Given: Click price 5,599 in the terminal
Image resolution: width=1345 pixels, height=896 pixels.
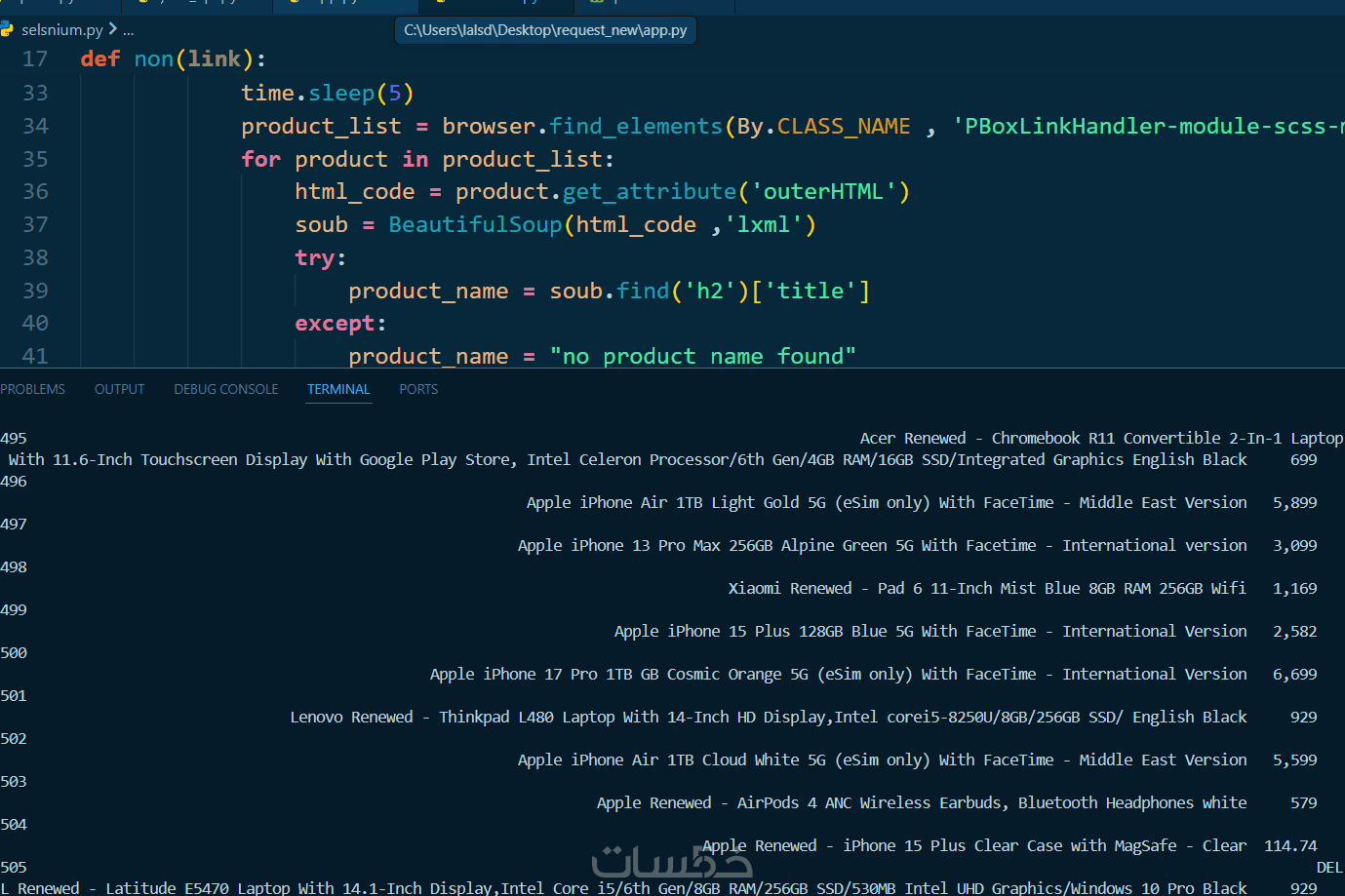Looking at the screenshot, I should point(1295,760).
